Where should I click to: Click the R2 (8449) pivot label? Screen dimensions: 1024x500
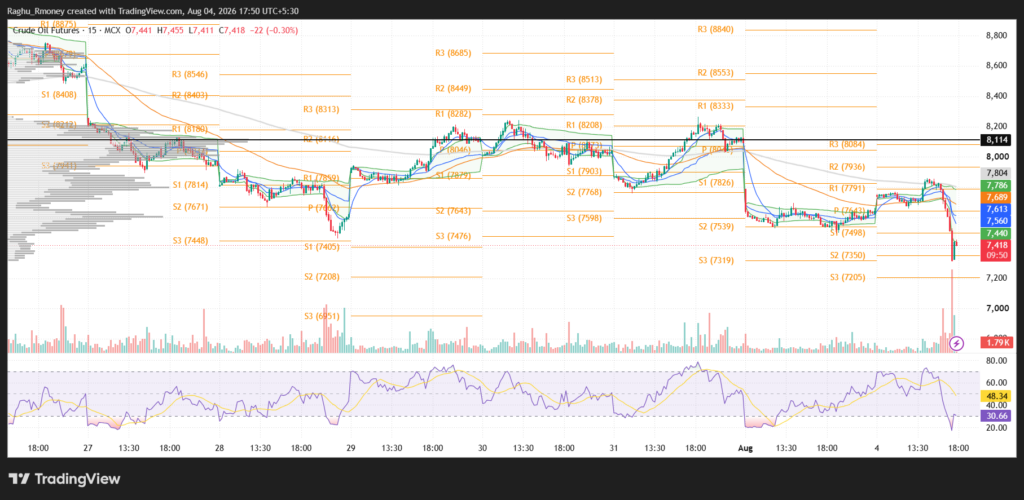pyautogui.click(x=453, y=89)
